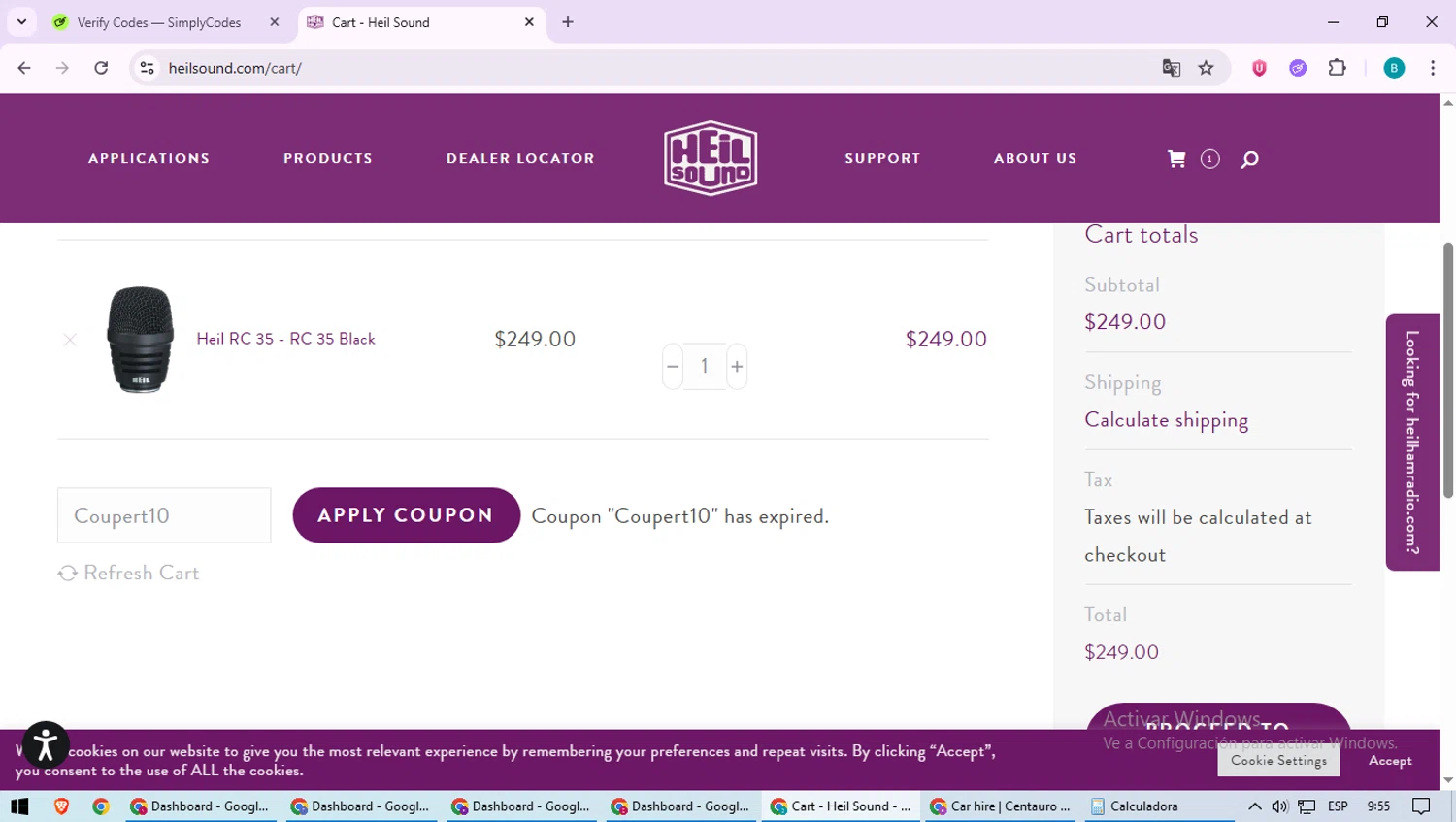
Task: Close the Cart - Heil Sound tab
Action: (x=529, y=22)
